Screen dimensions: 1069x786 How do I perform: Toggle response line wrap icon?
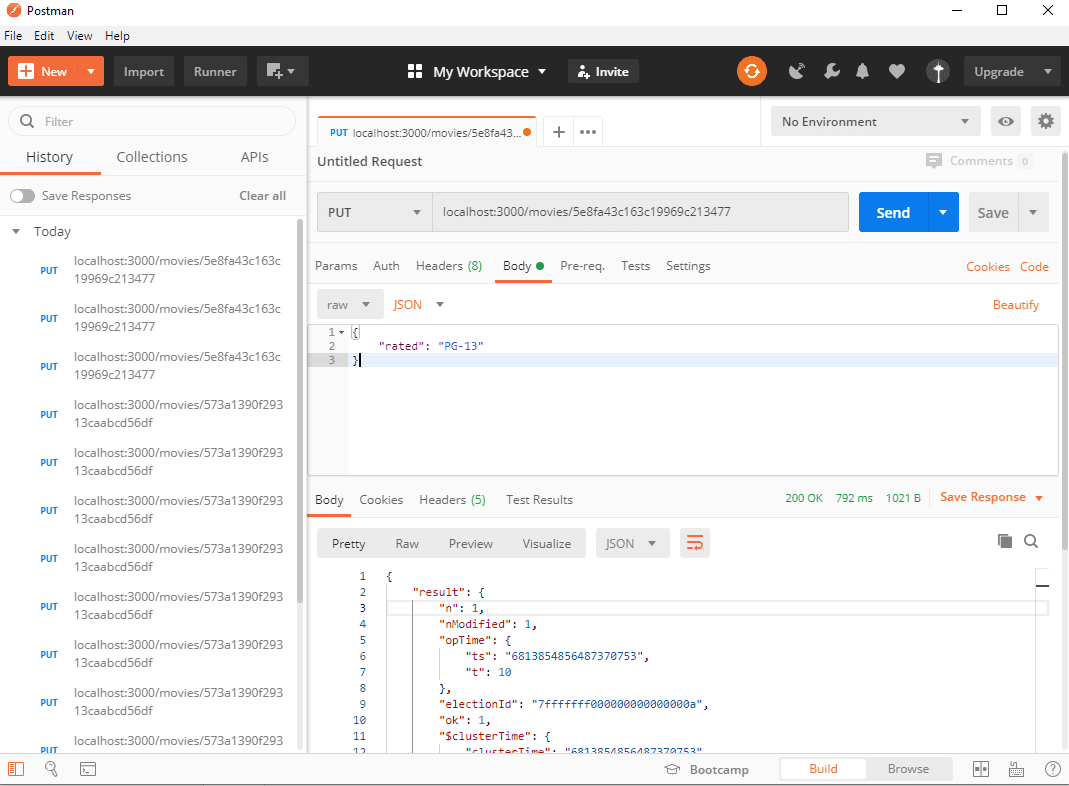tap(694, 543)
